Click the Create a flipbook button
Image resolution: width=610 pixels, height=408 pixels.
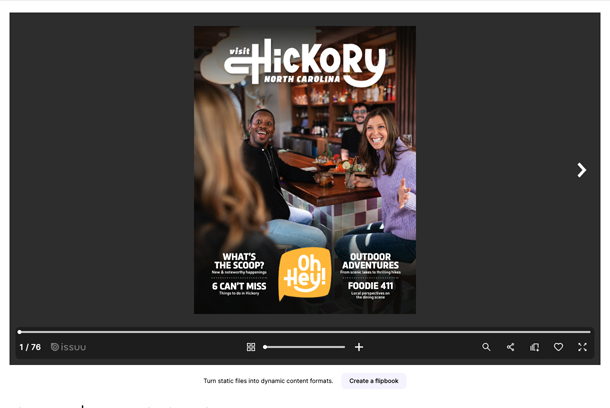(374, 381)
